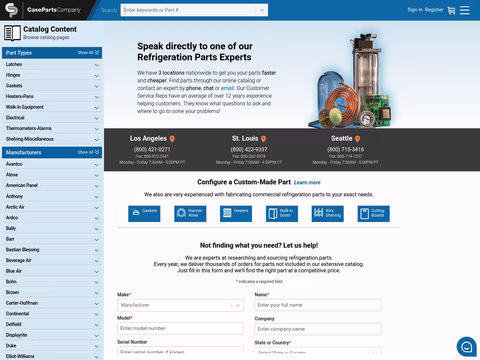480x360 pixels.
Task: Call Seattle number (800) 715-3416
Action: (345, 149)
